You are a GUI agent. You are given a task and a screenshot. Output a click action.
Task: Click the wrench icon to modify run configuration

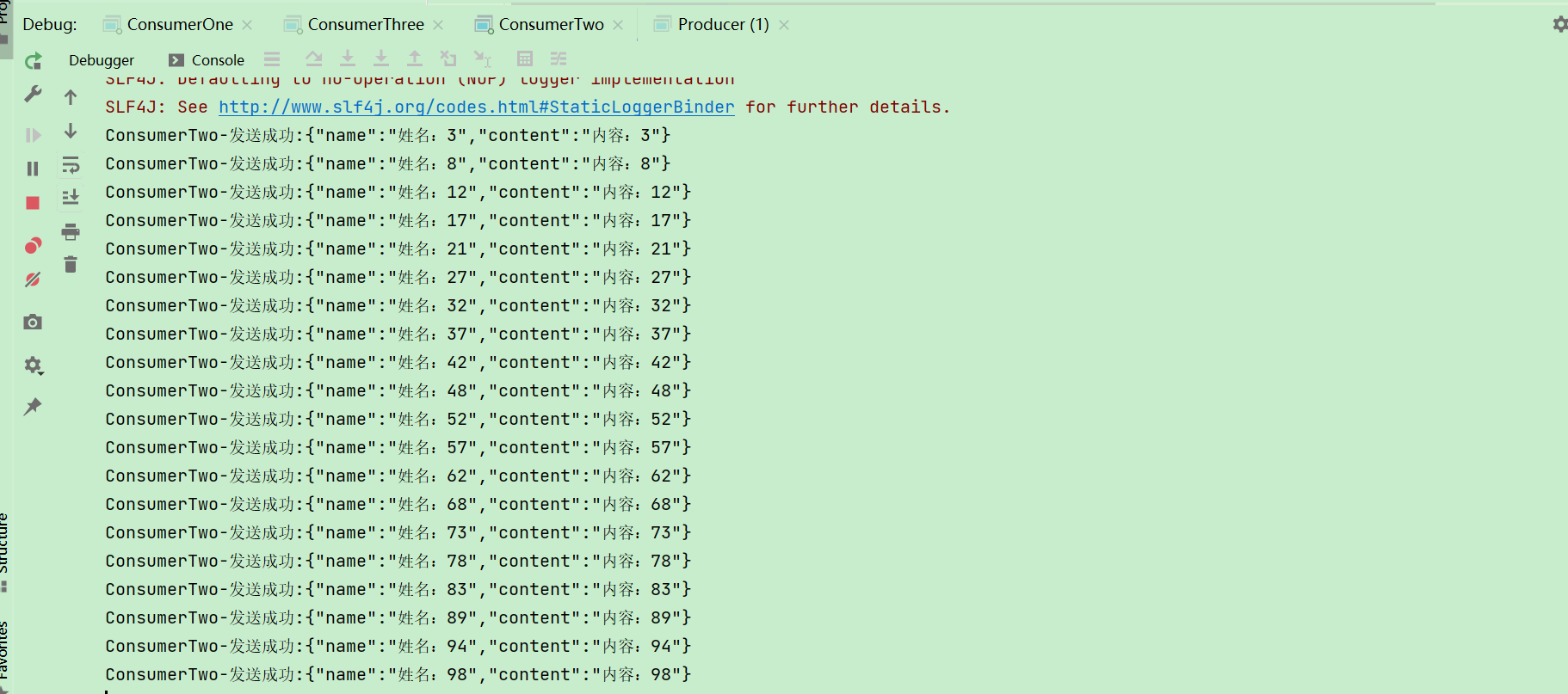pyautogui.click(x=33, y=94)
